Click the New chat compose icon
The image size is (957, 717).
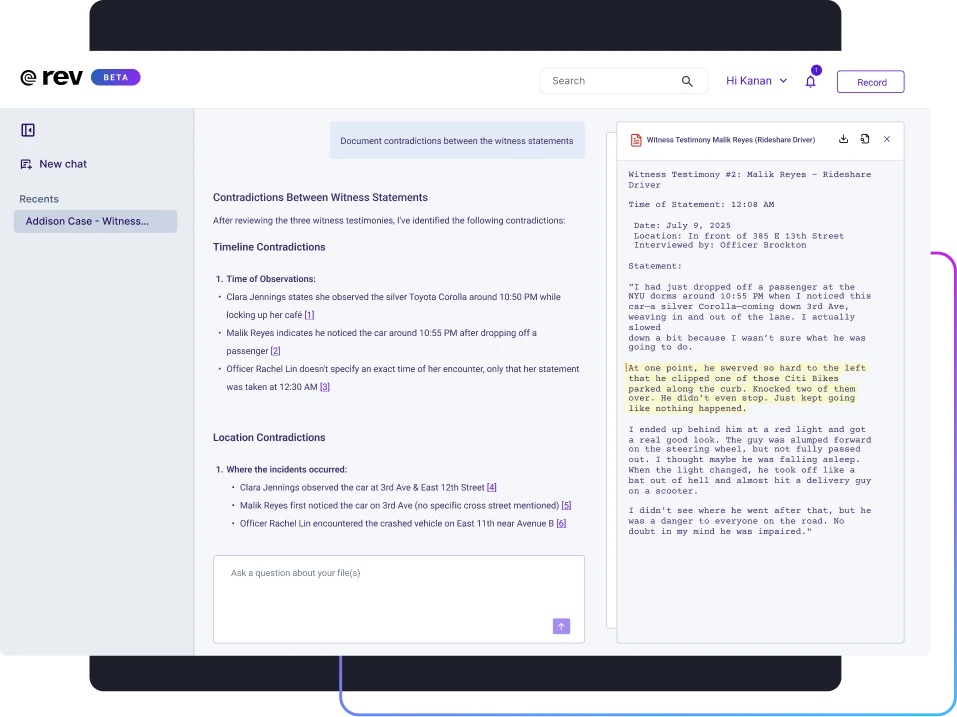point(26,164)
